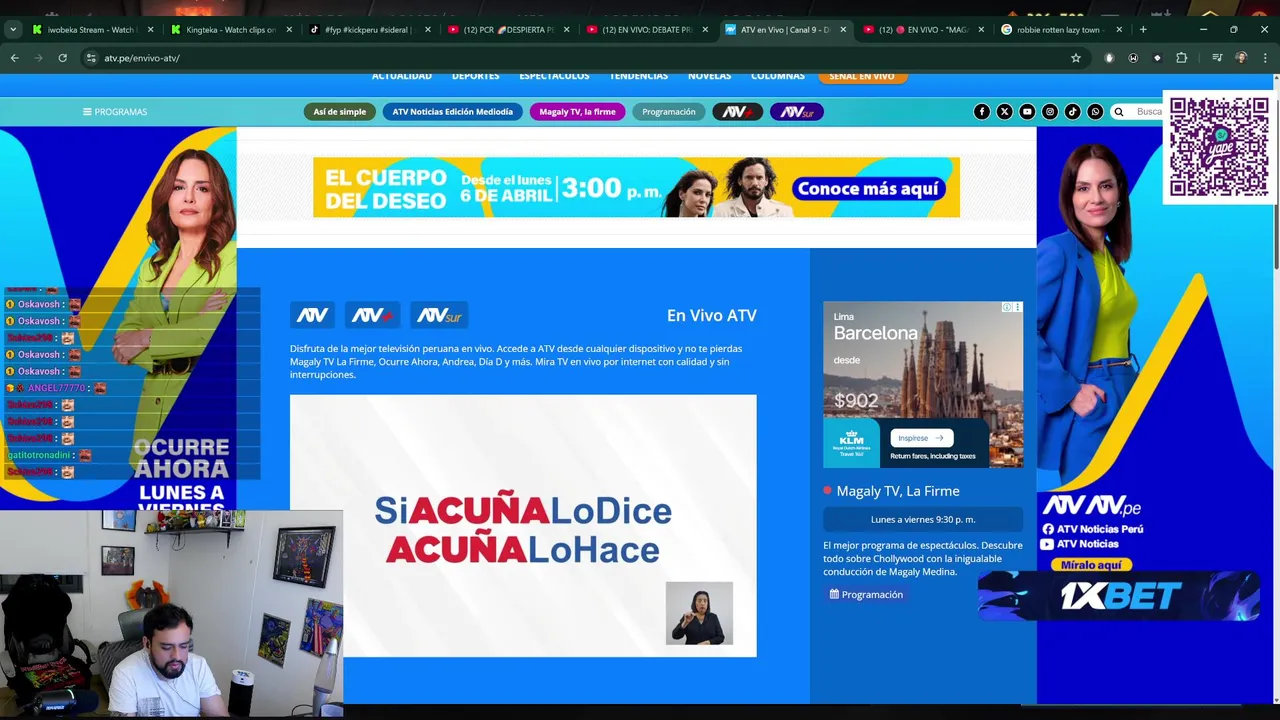
Task: Go back using the browser back arrow
Action: [x=14, y=58]
